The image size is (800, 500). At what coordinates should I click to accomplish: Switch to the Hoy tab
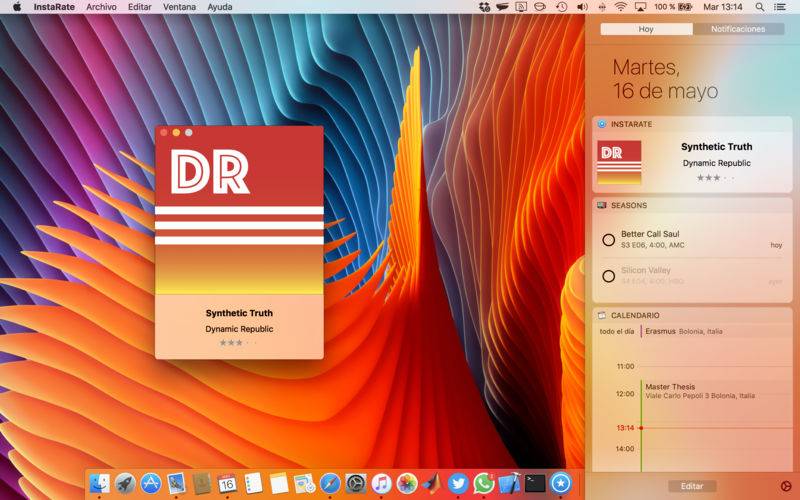pyautogui.click(x=646, y=29)
